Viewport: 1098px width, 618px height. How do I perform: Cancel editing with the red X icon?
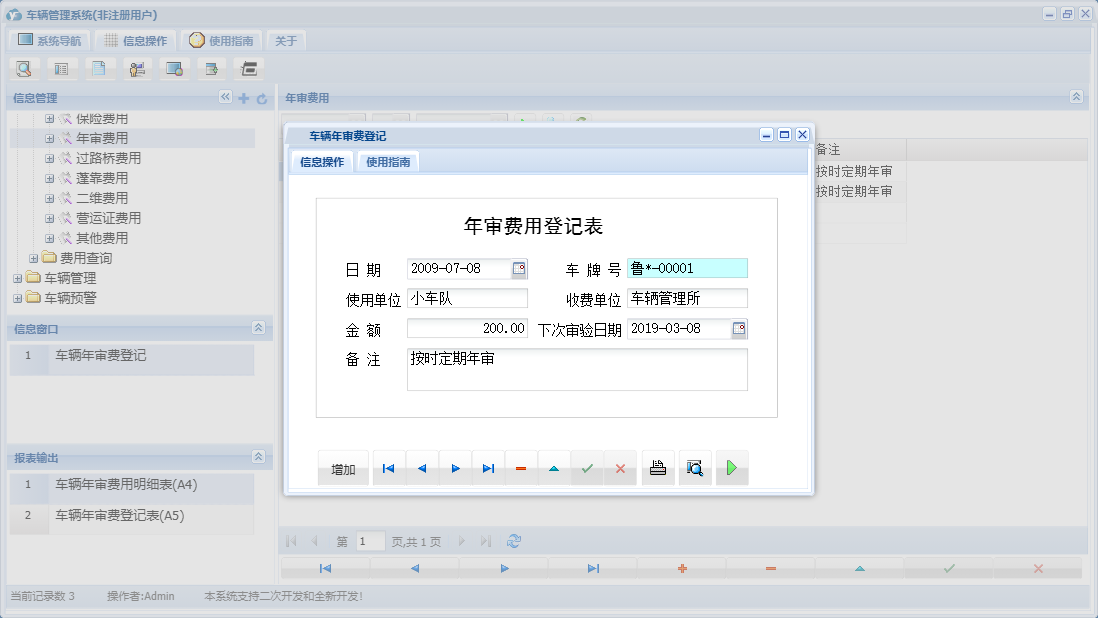tap(620, 467)
